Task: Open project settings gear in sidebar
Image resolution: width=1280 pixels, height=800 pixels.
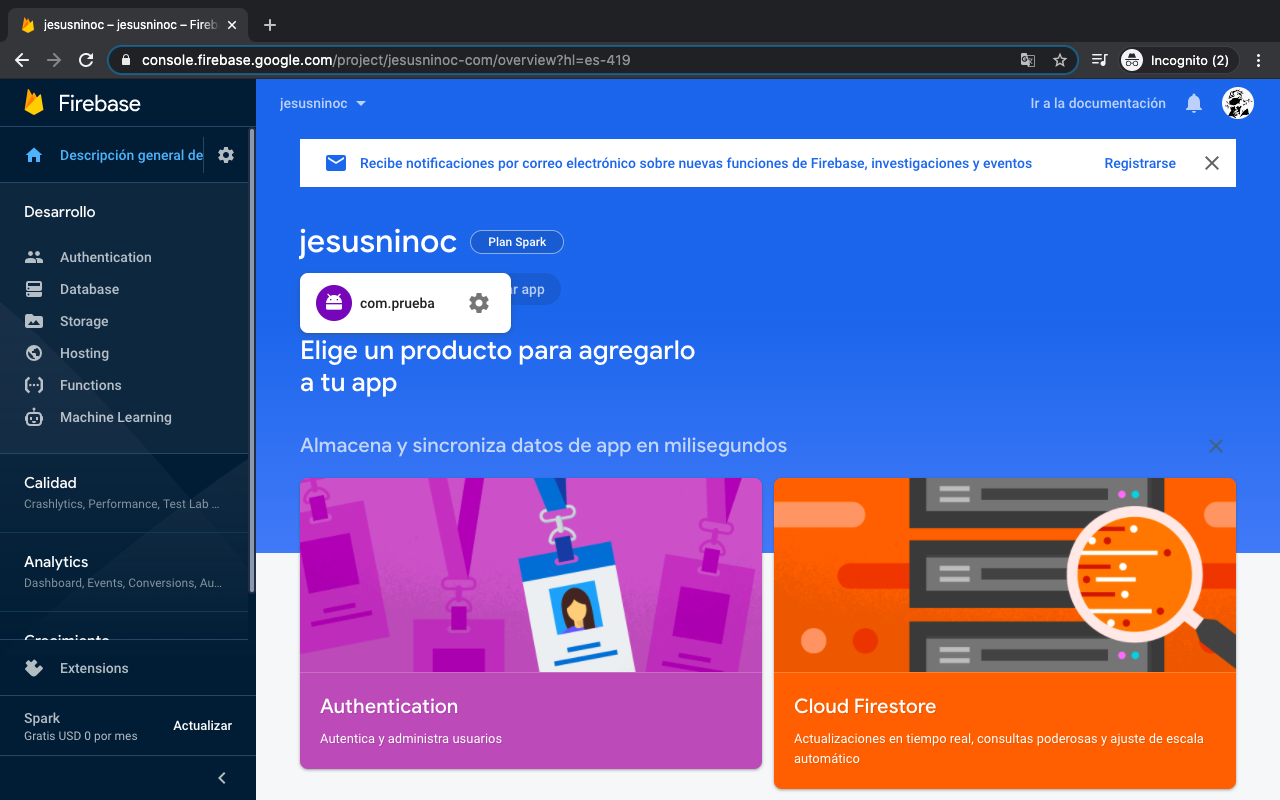Action: coord(226,155)
